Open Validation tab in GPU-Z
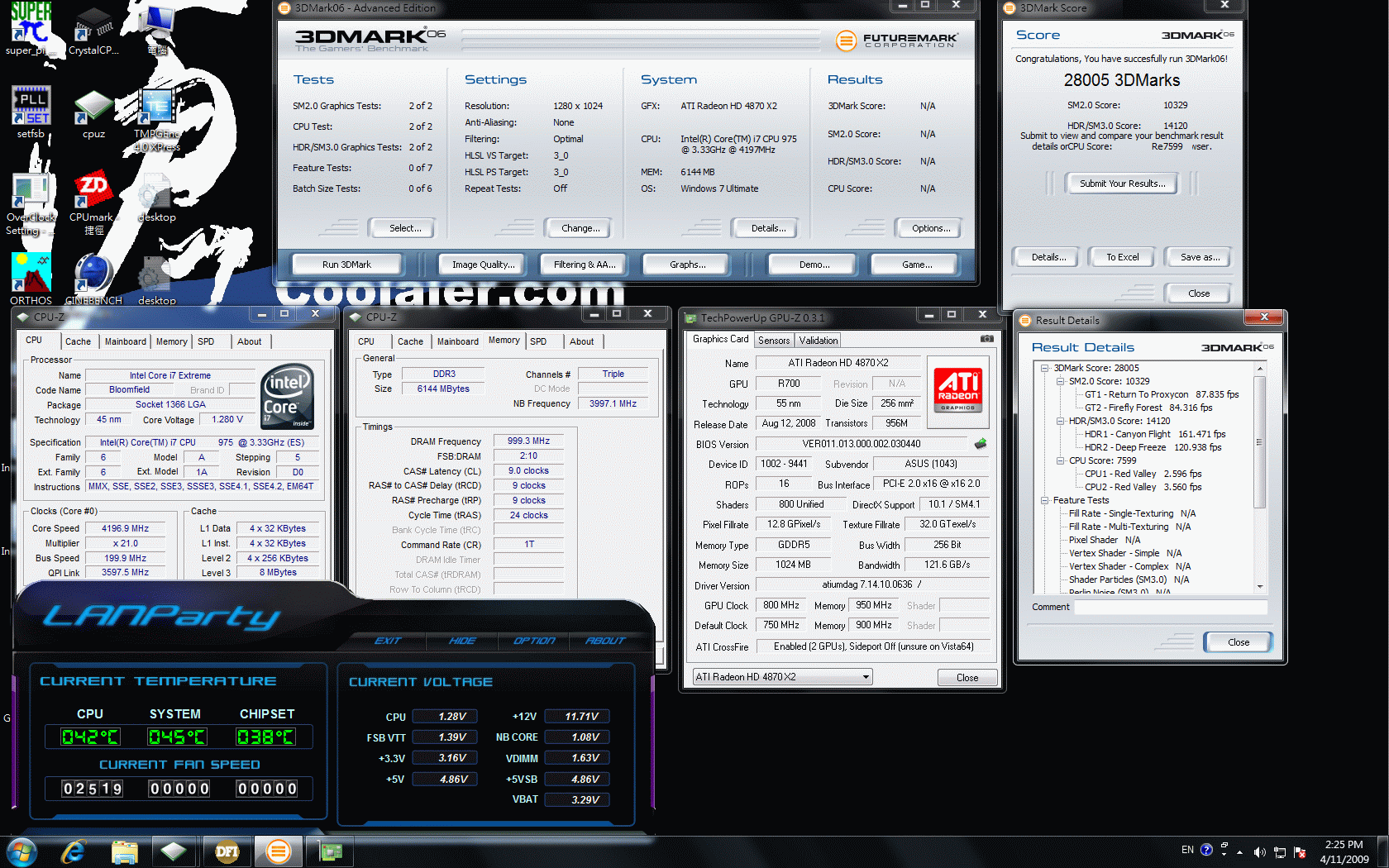The width and height of the screenshot is (1389, 868). pyautogui.click(x=819, y=341)
